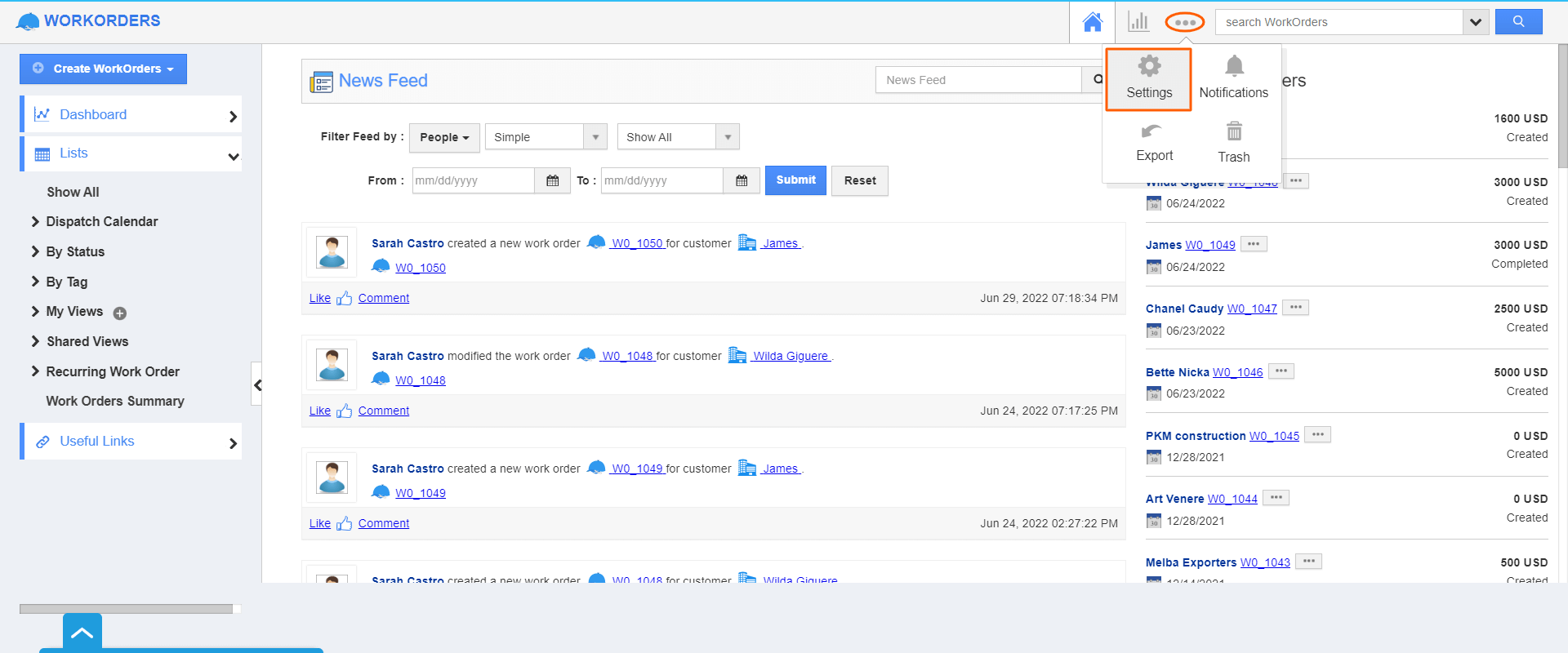1568x653 pixels.
Task: Click the blue search magnifier button
Action: click(x=1518, y=22)
